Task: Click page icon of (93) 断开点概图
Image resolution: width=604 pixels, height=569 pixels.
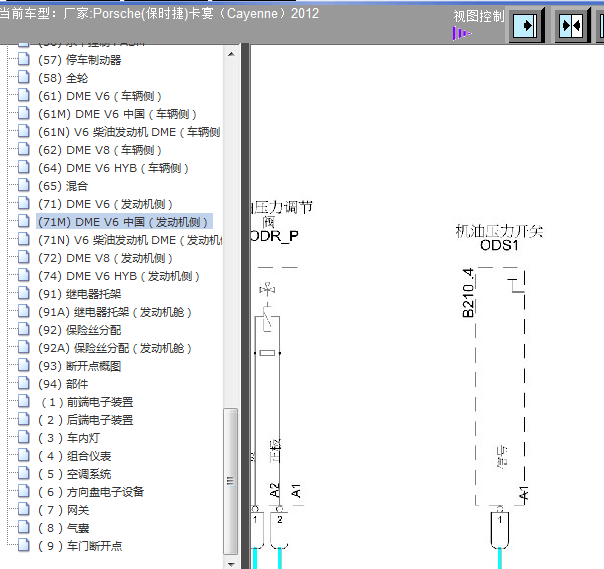Action: [23, 365]
